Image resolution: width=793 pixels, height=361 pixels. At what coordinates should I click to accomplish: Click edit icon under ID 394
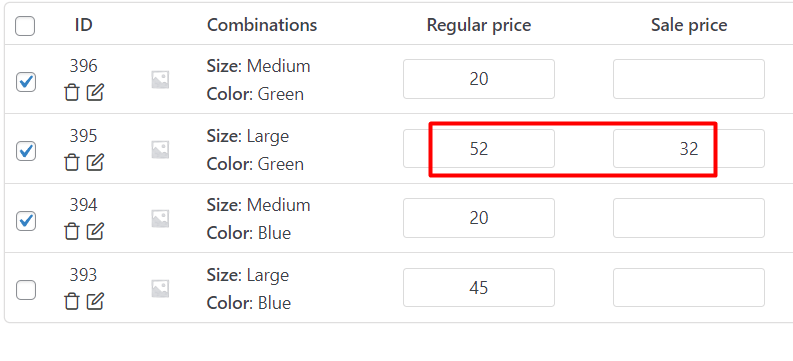tap(95, 232)
